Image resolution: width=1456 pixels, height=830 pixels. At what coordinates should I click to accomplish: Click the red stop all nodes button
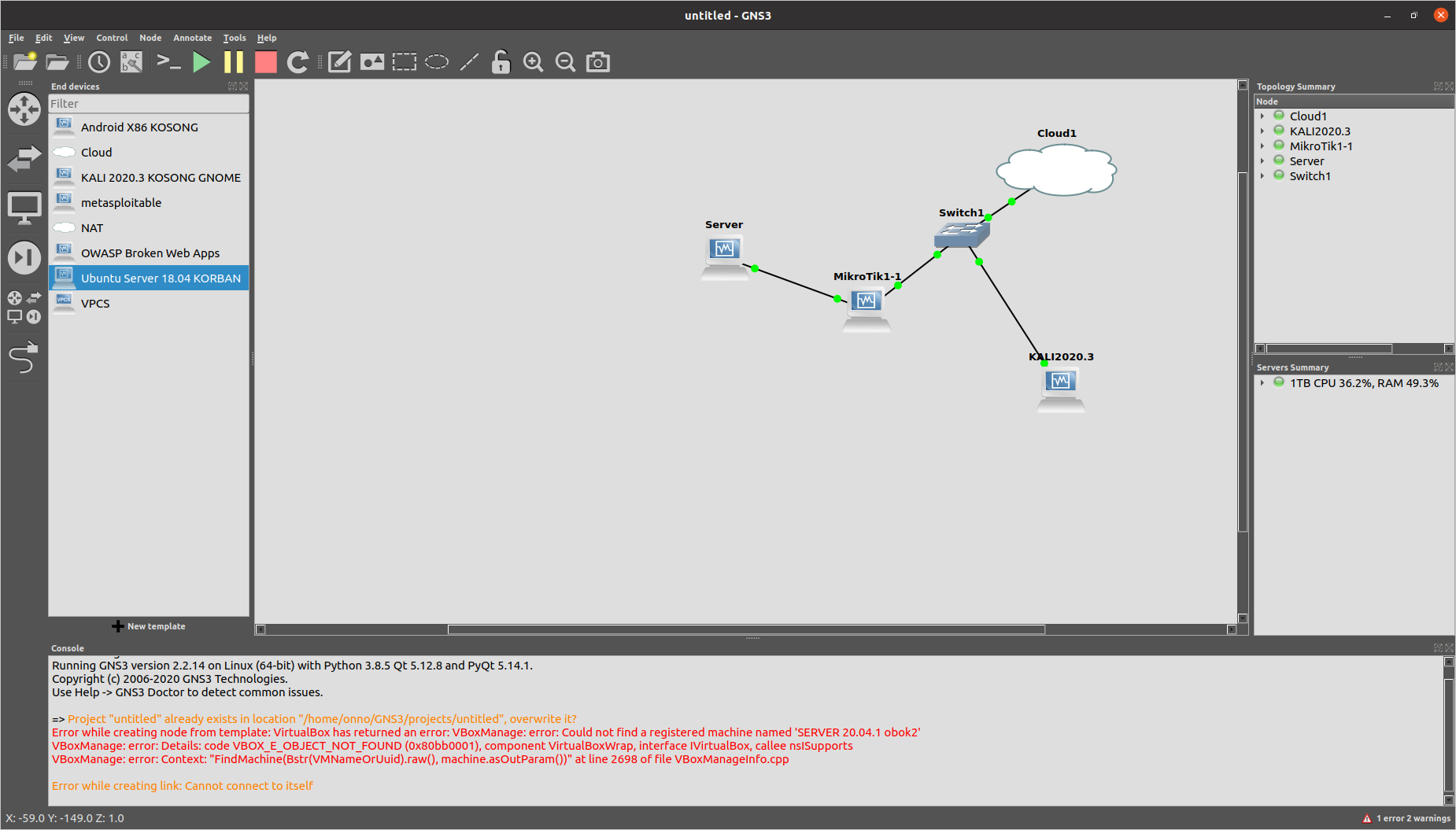[266, 62]
